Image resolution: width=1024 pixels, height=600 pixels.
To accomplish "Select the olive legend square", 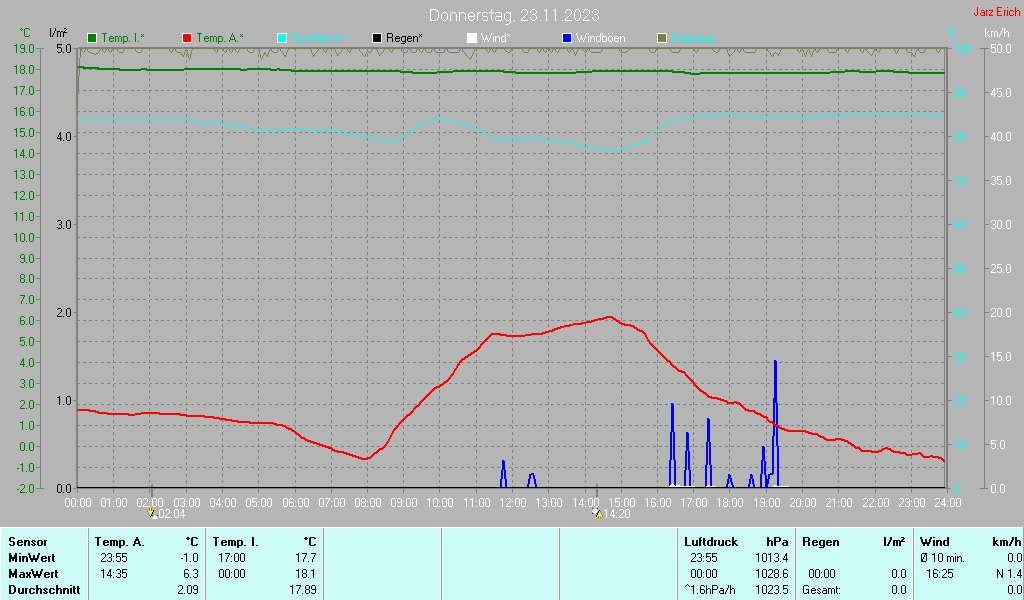I will click(661, 38).
